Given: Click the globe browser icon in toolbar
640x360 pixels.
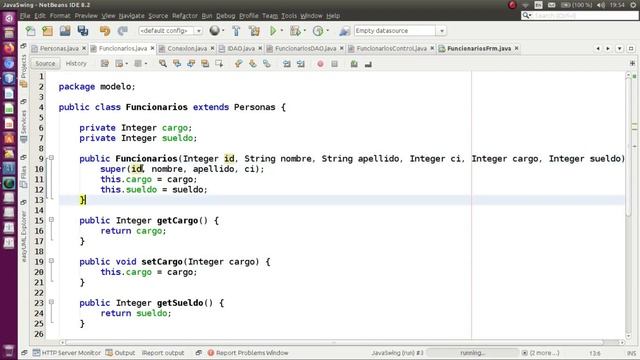Looking at the screenshot, I should (214, 31).
